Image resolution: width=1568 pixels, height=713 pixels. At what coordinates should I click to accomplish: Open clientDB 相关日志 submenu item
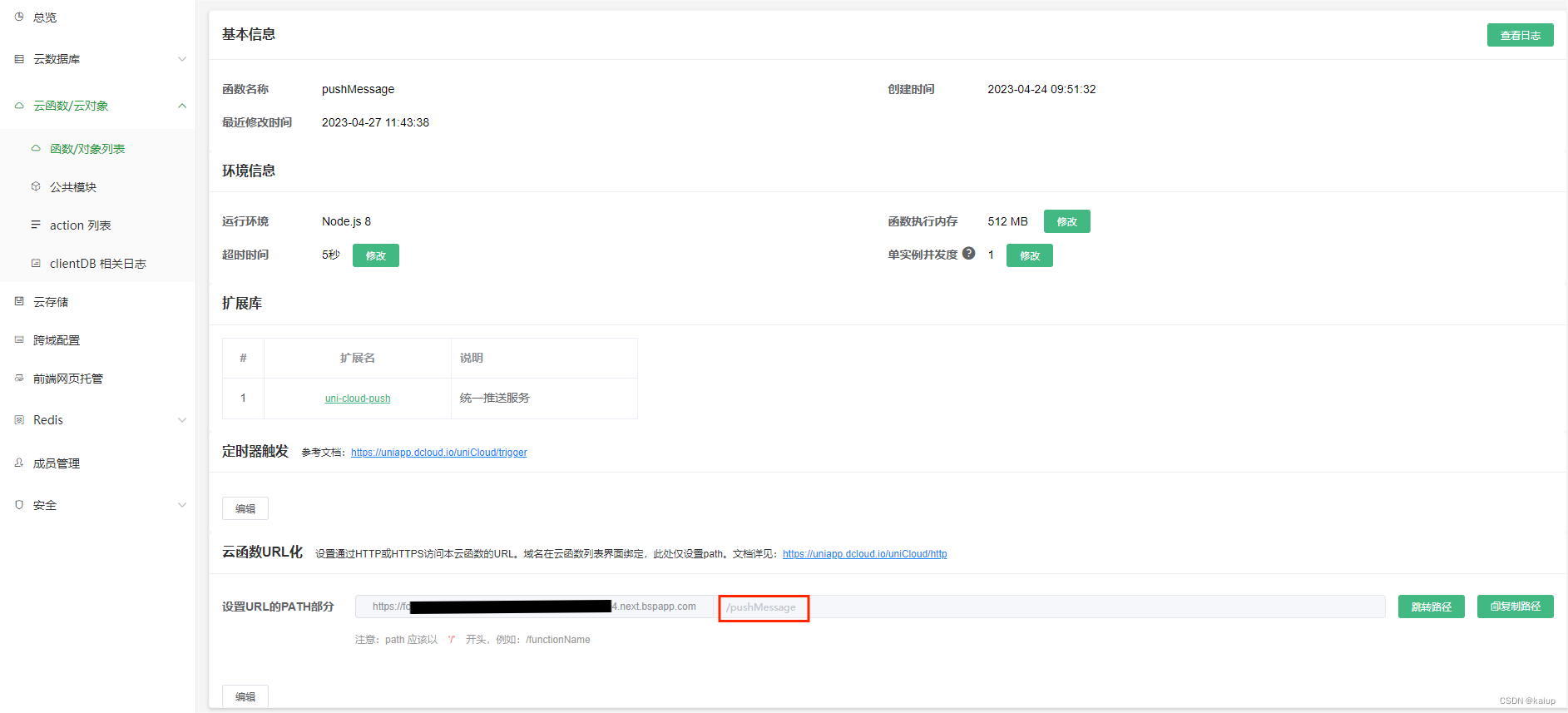click(98, 264)
